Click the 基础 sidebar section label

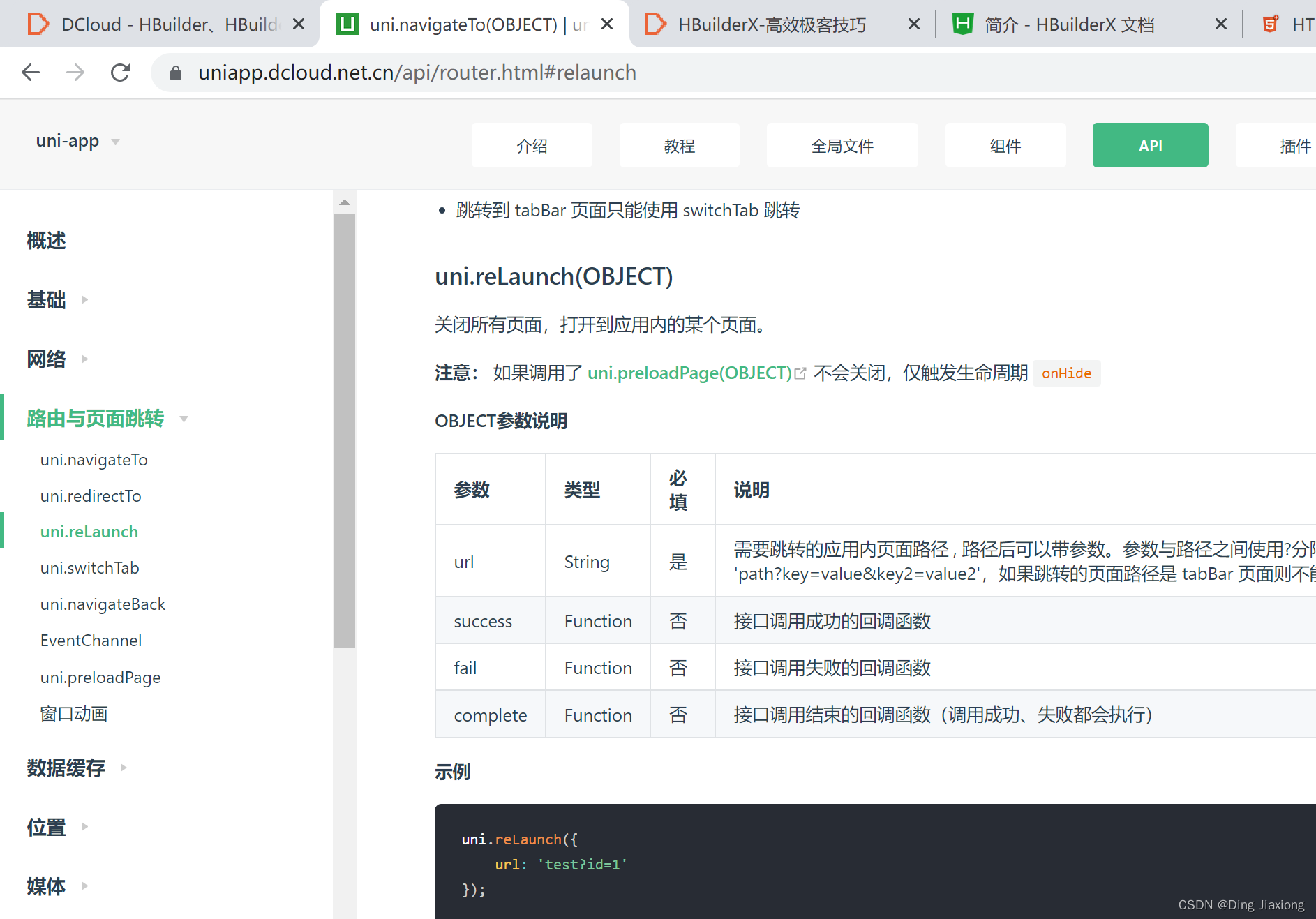[x=46, y=300]
